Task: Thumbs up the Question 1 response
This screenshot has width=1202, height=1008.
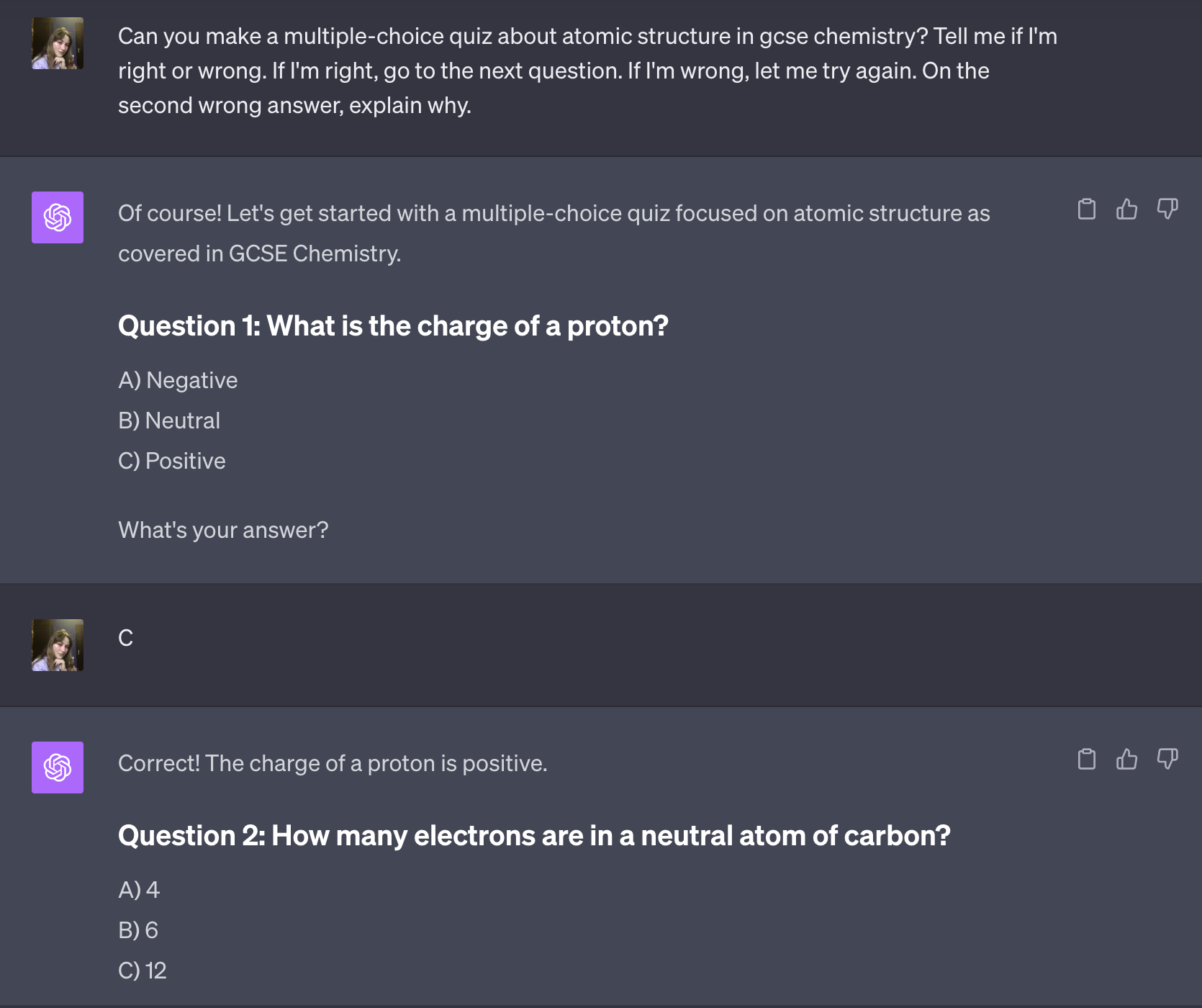Action: click(x=1127, y=209)
